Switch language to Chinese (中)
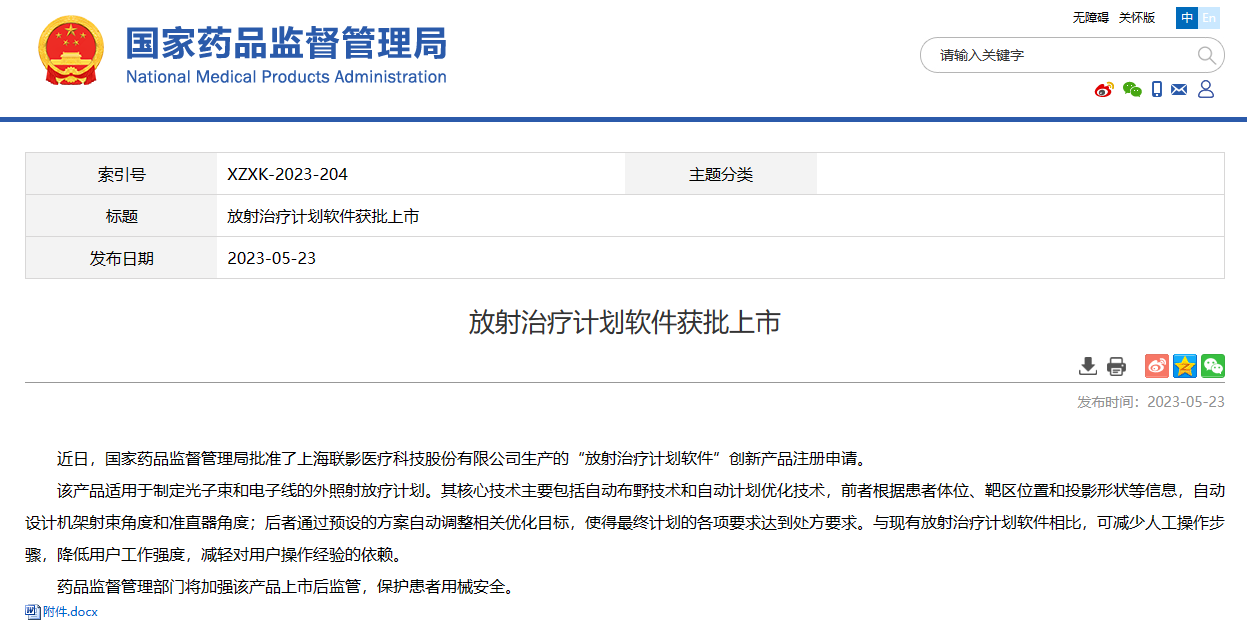Viewport: 1247px width, 644px height. tap(1187, 18)
